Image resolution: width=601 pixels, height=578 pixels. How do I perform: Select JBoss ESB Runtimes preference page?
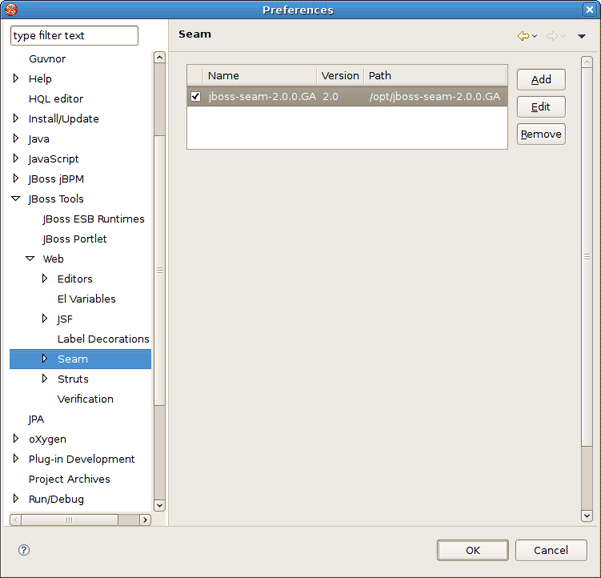pyautogui.click(x=93, y=219)
